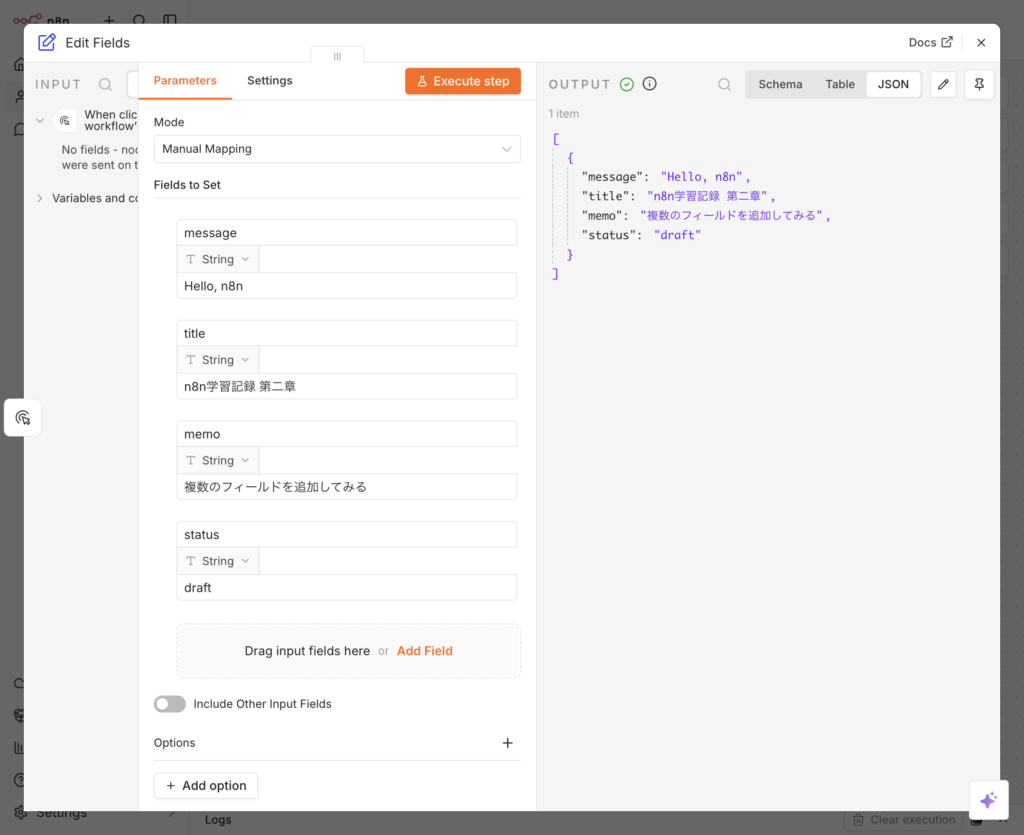Screen dimensions: 1024x835
Task: Open the AI assistant sparkle button
Action: pyautogui.click(x=989, y=800)
